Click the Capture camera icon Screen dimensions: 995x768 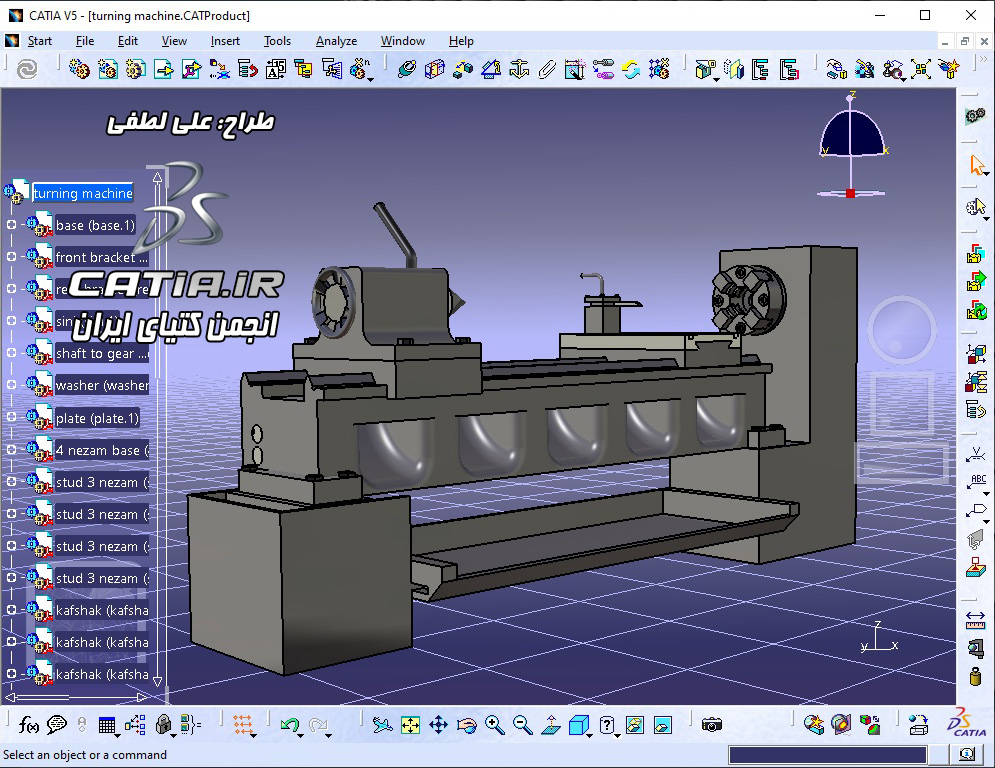pyautogui.click(x=712, y=724)
